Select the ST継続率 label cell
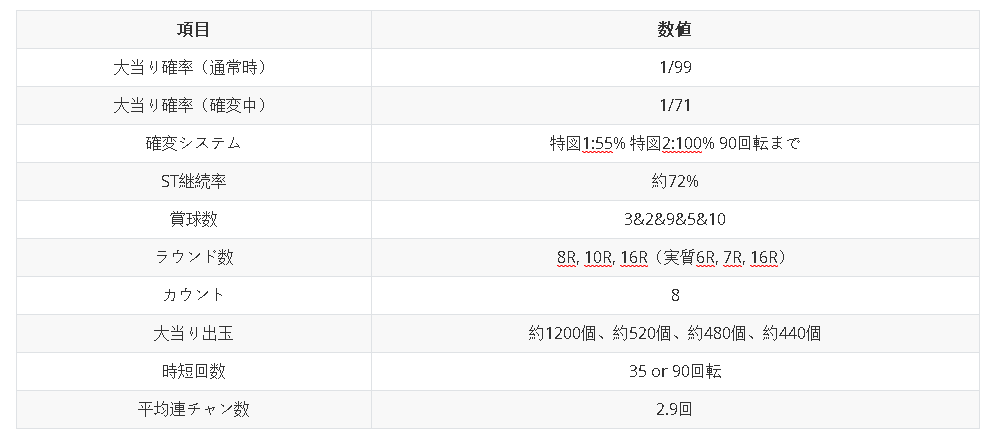992x438 pixels. click(193, 181)
